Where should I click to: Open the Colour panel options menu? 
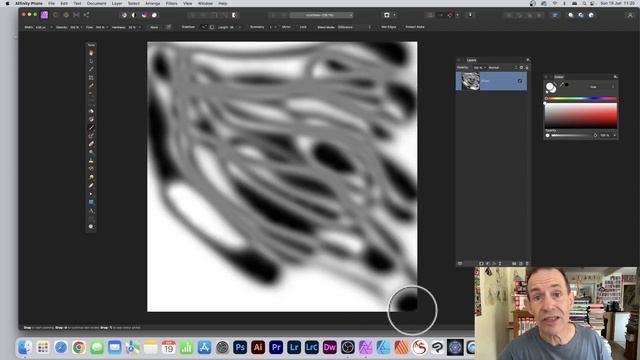click(615, 77)
